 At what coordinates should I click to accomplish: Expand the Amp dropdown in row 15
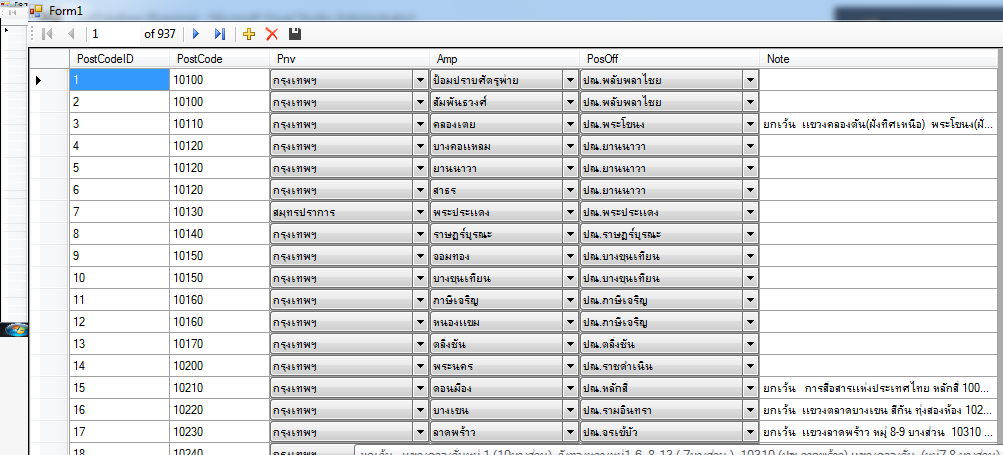571,388
